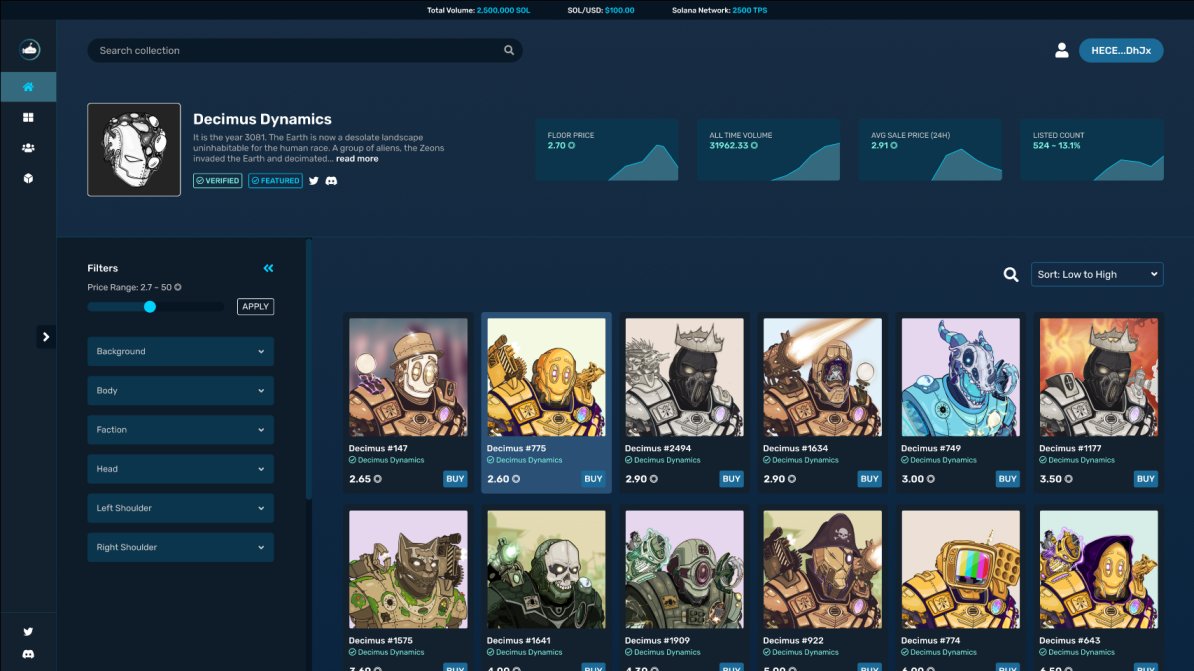The width and height of the screenshot is (1194, 671).
Task: Expand the sidebar with the right arrow
Action: (x=46, y=337)
